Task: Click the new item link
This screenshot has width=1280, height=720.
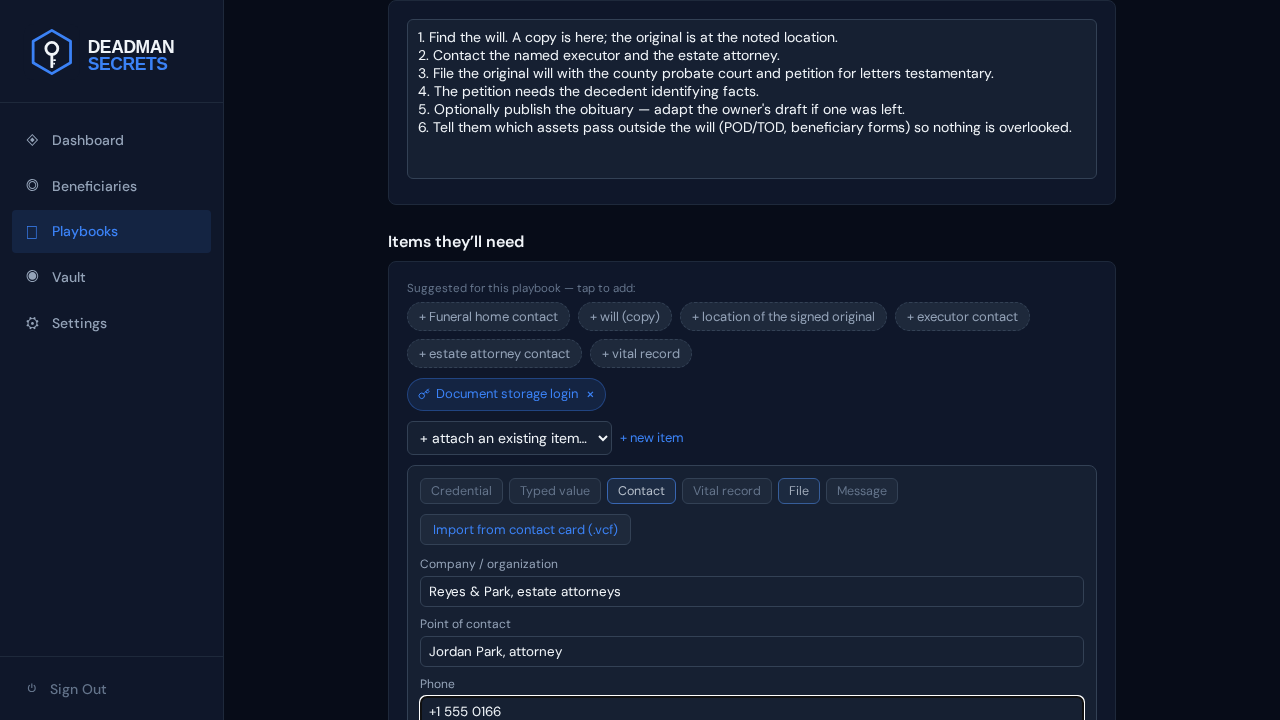Action: click(652, 438)
